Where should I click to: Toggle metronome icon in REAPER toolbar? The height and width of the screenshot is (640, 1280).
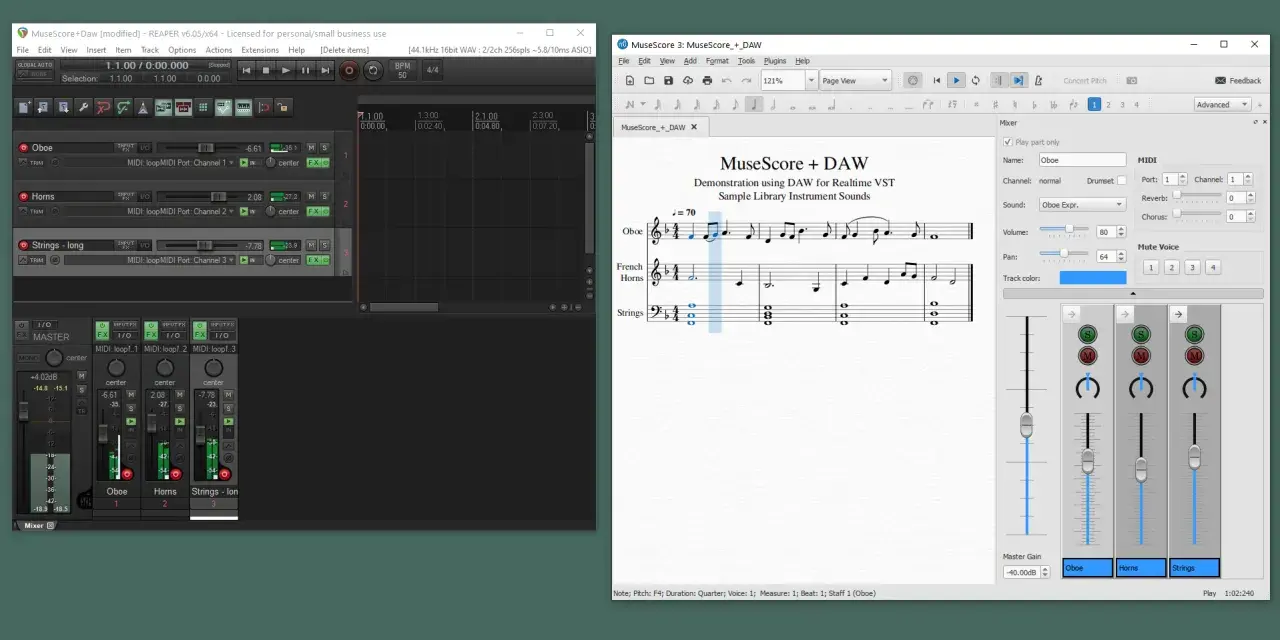click(143, 107)
